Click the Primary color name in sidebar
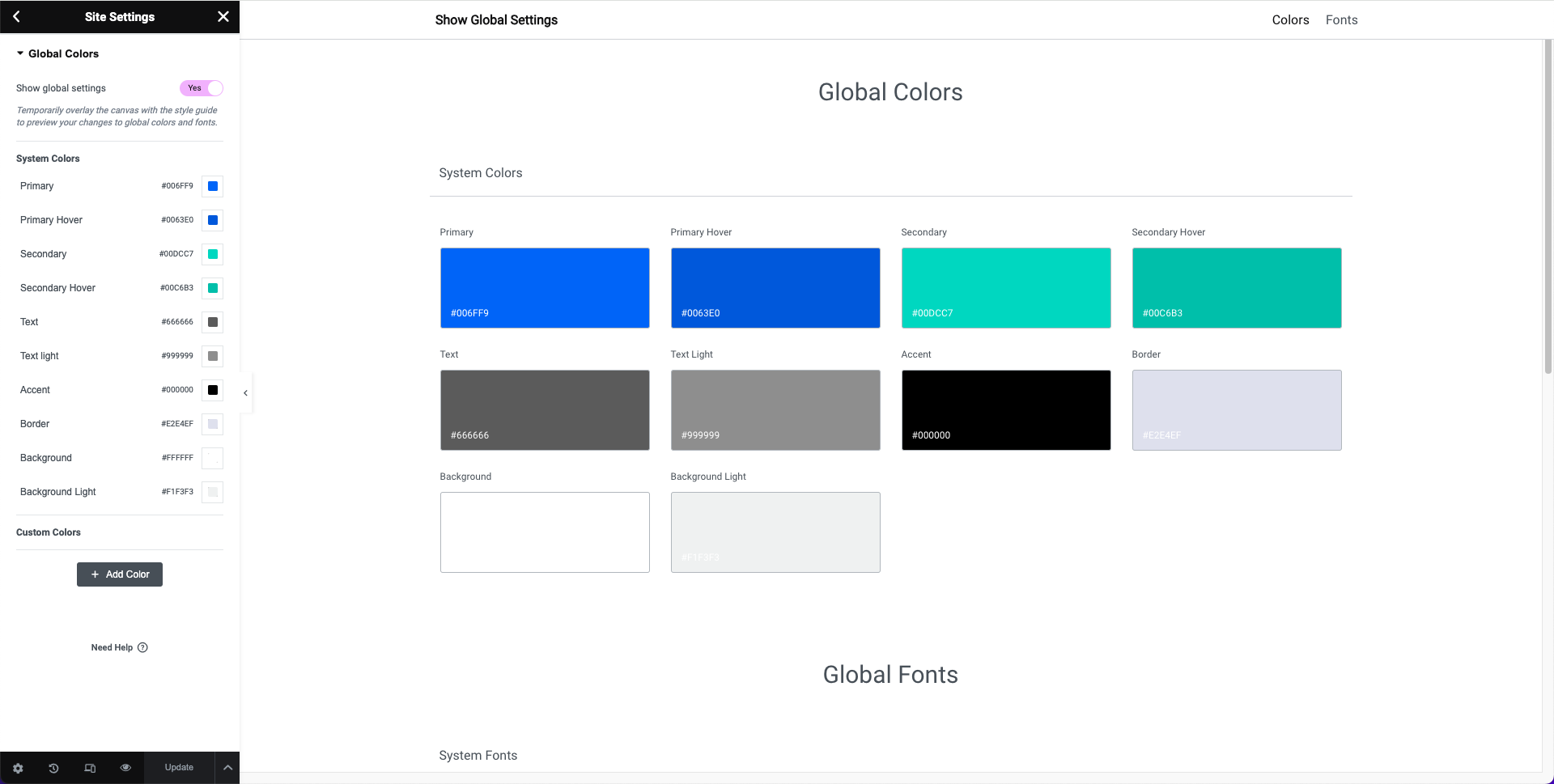The height and width of the screenshot is (784, 1554). pyautogui.click(x=37, y=186)
